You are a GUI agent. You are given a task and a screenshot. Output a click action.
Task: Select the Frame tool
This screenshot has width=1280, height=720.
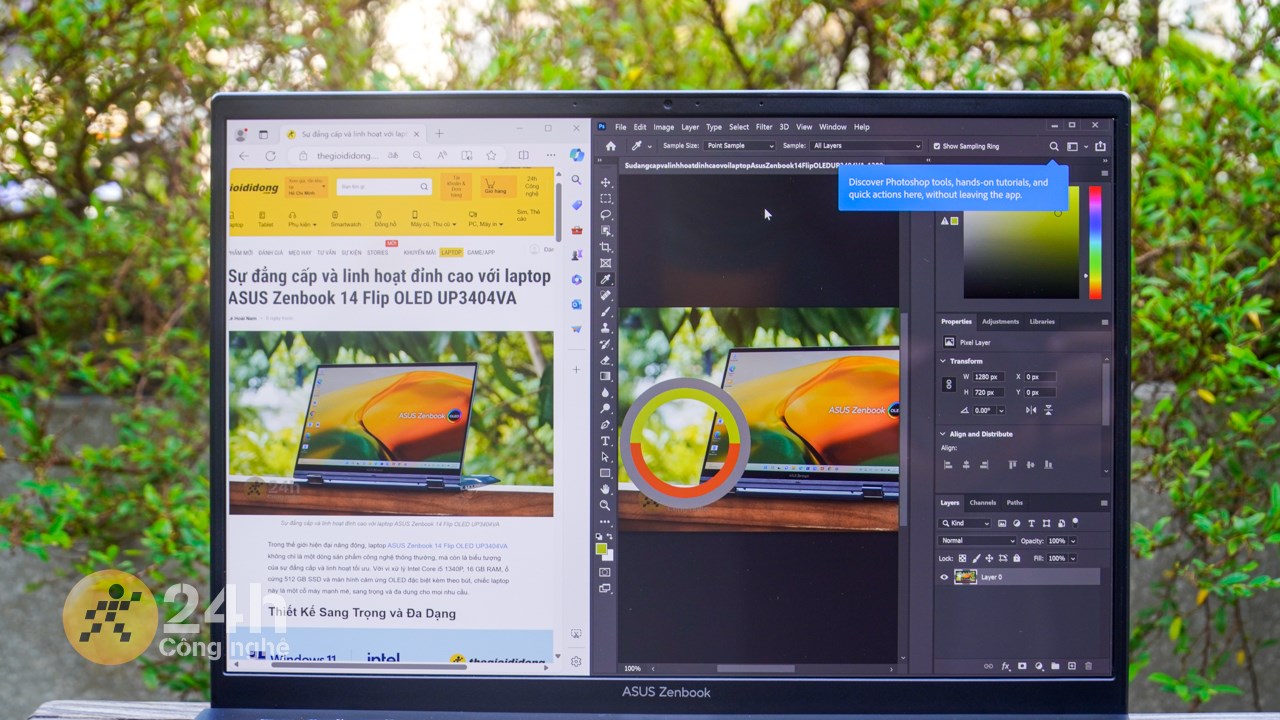point(605,263)
